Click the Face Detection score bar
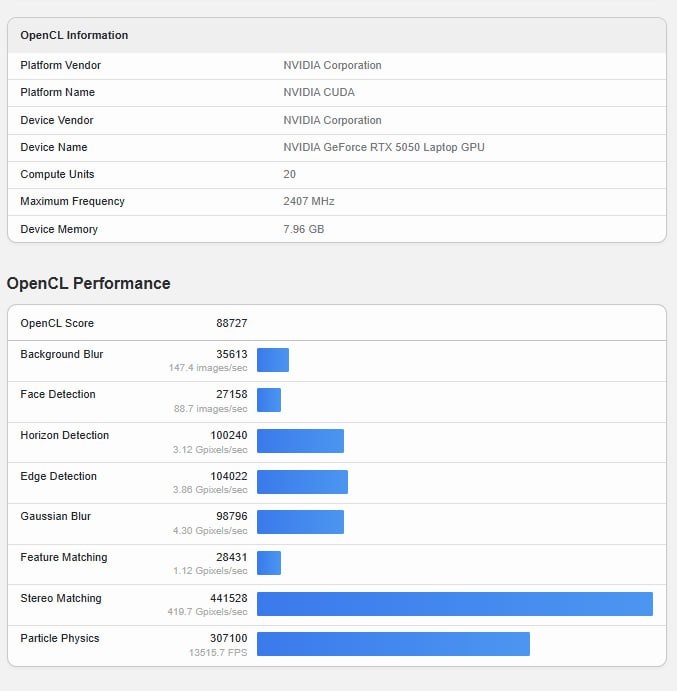677x691 pixels. (269, 400)
